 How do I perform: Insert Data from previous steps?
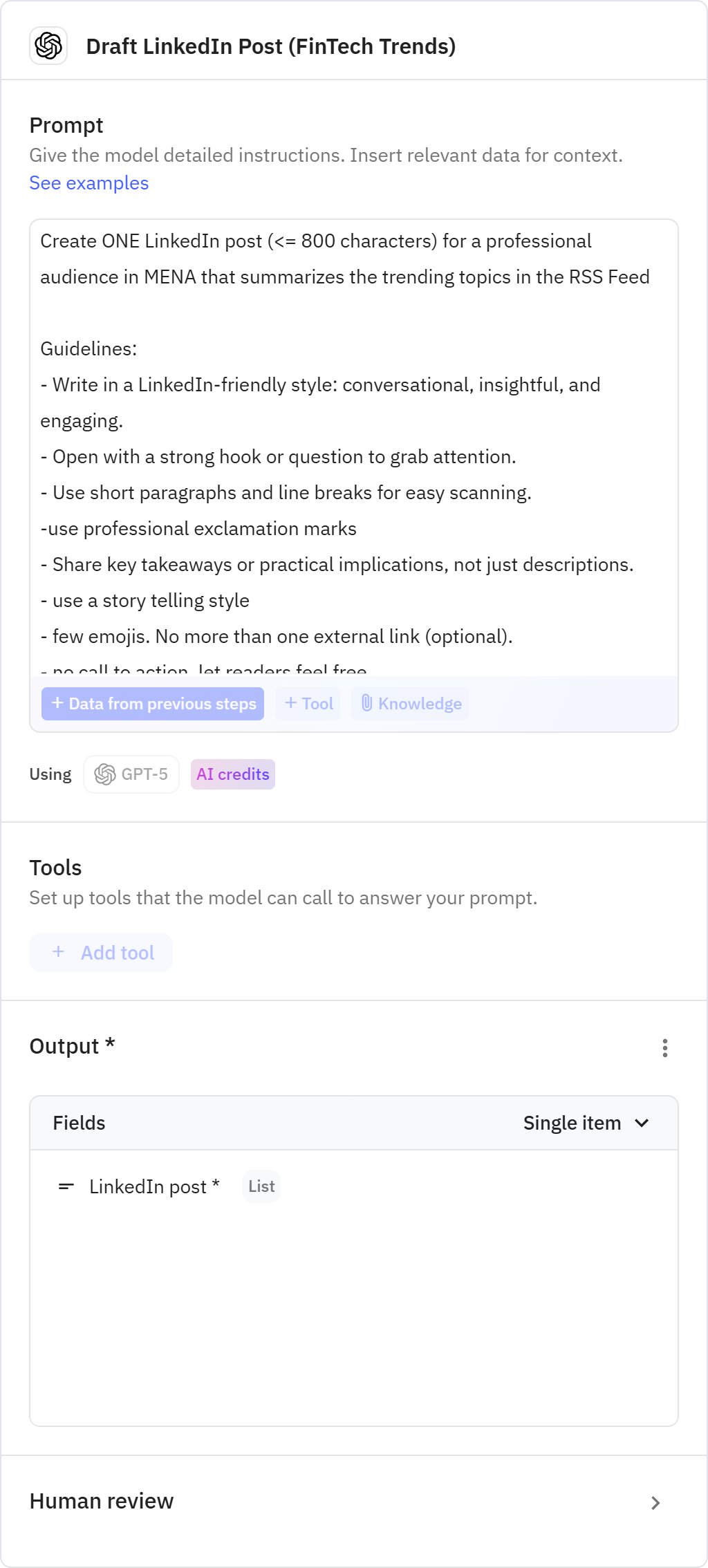click(153, 704)
